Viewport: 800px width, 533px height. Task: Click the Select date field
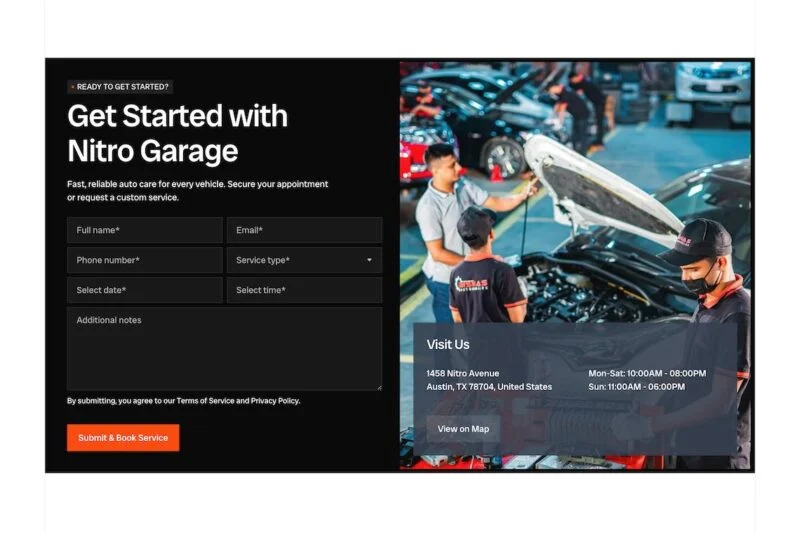click(x=144, y=290)
